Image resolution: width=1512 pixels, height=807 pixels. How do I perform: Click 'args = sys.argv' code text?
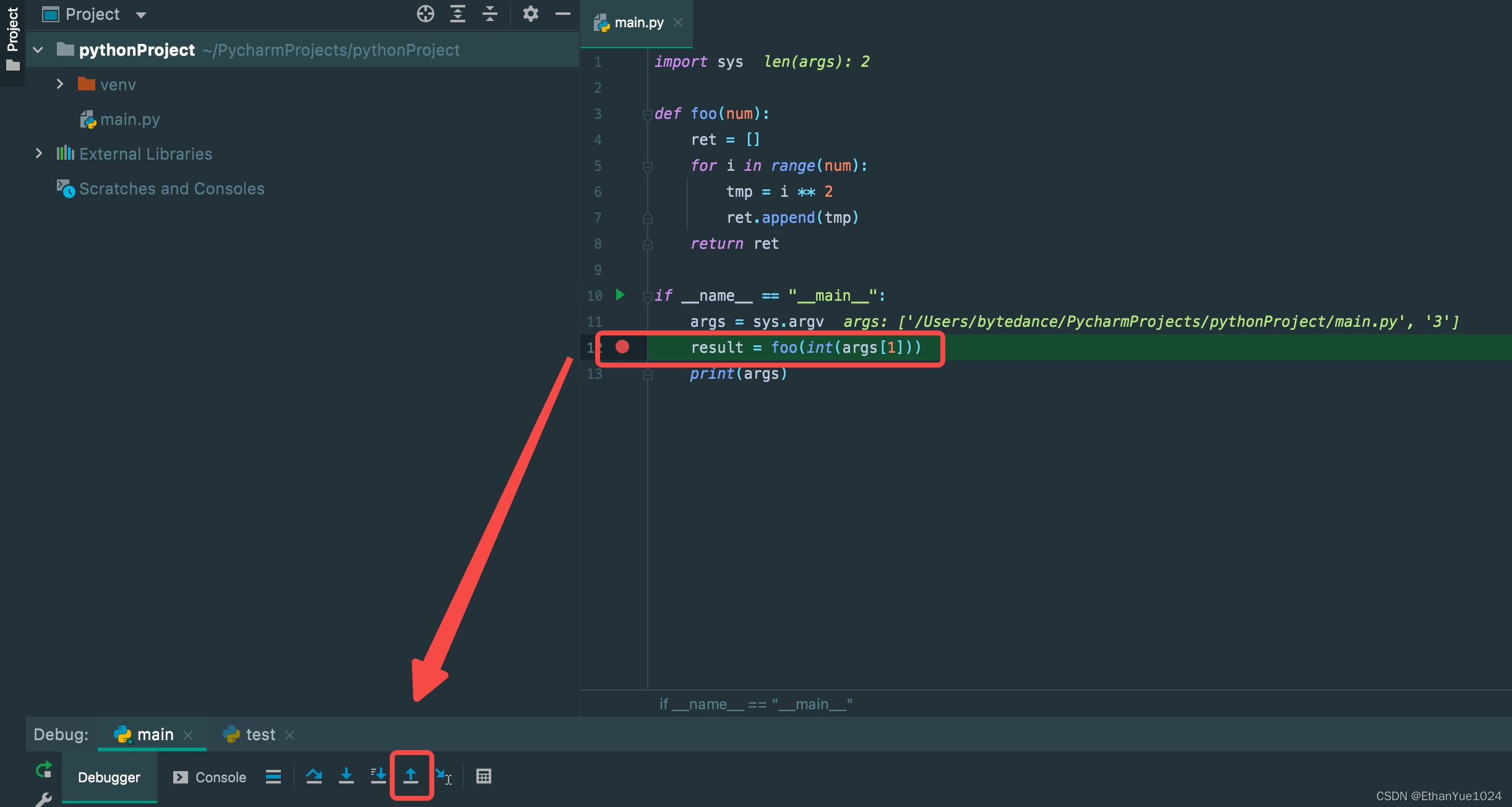757,322
